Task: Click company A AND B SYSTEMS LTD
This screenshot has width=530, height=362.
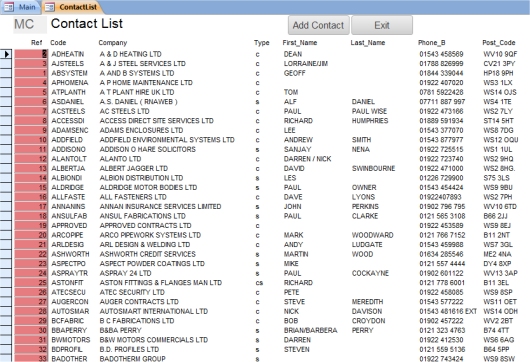Action: (x=137, y=73)
